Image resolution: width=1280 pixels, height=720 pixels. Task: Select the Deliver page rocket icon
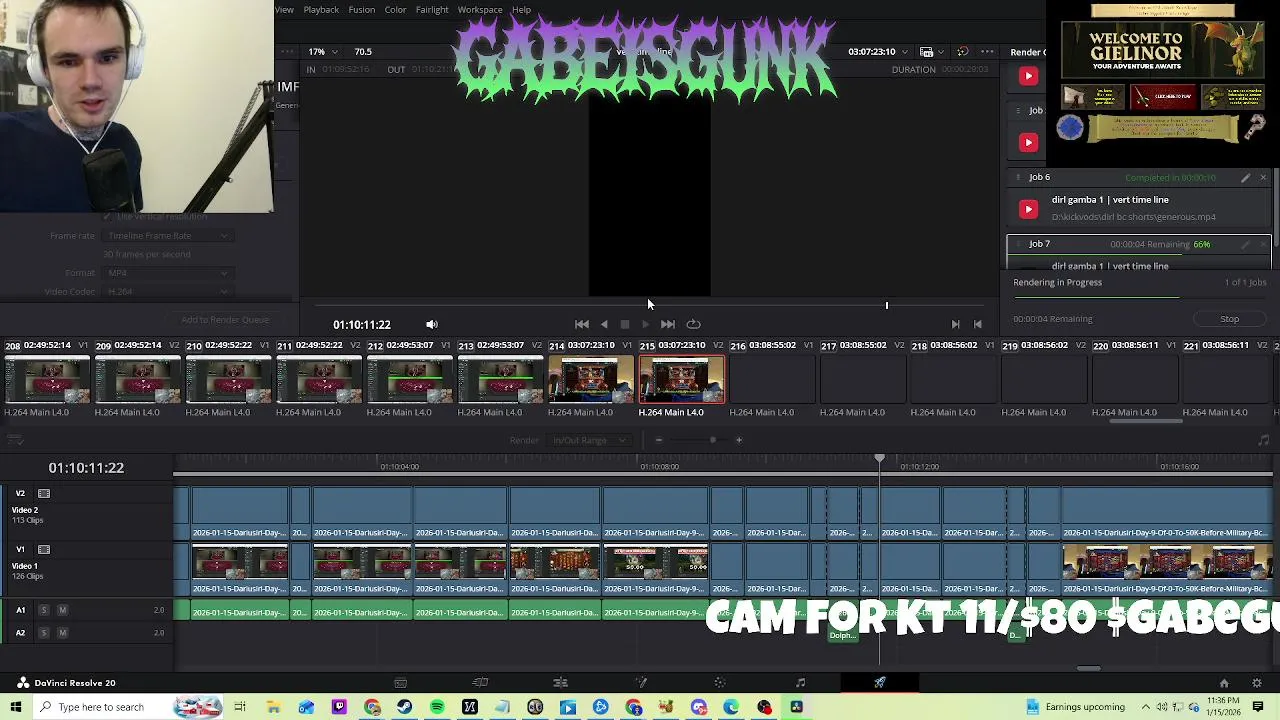pos(880,683)
